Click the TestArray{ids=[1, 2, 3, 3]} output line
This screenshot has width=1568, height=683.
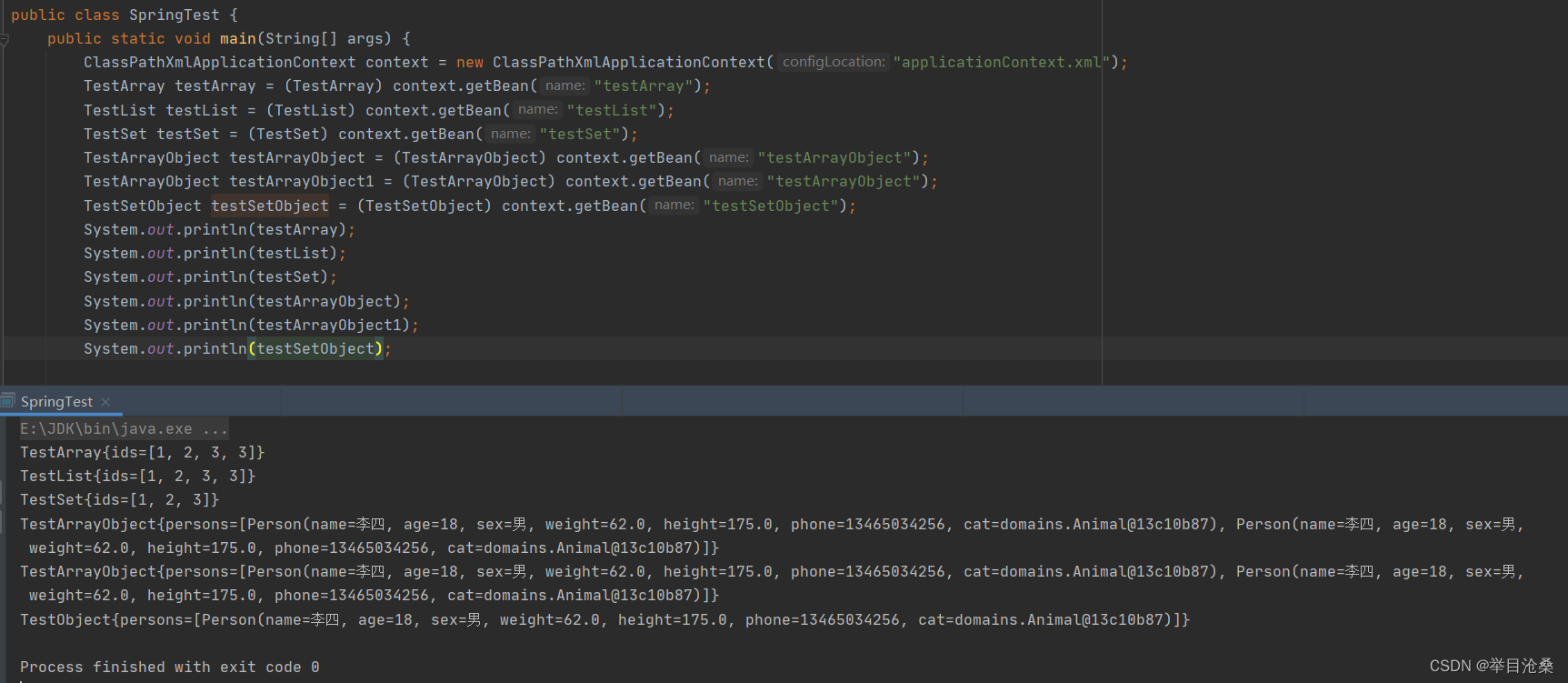(143, 452)
